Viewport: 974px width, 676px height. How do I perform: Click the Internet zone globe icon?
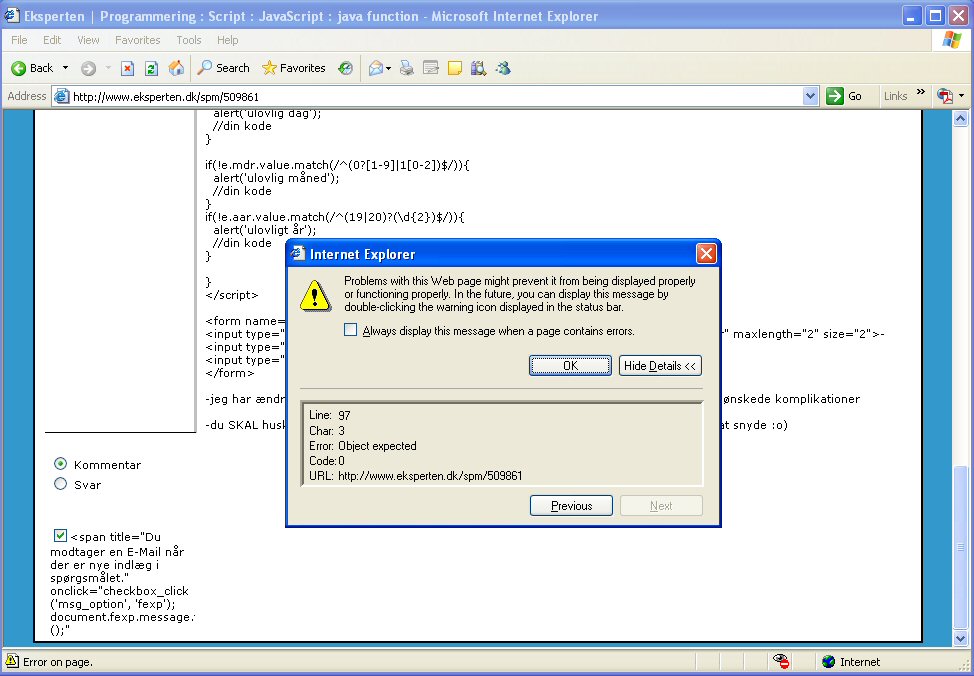click(829, 662)
